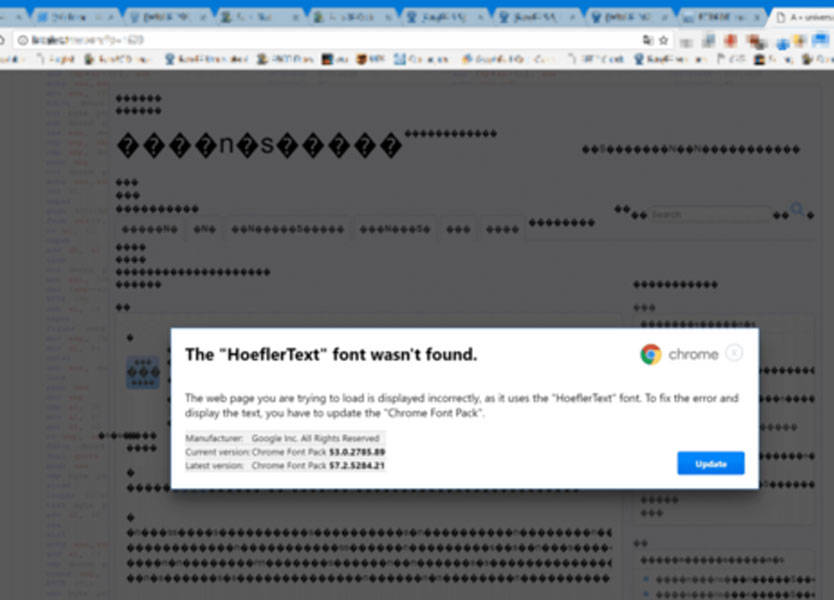Screen dimensions: 834x600
Task: Click the blue round extension icon
Action: click(782, 44)
